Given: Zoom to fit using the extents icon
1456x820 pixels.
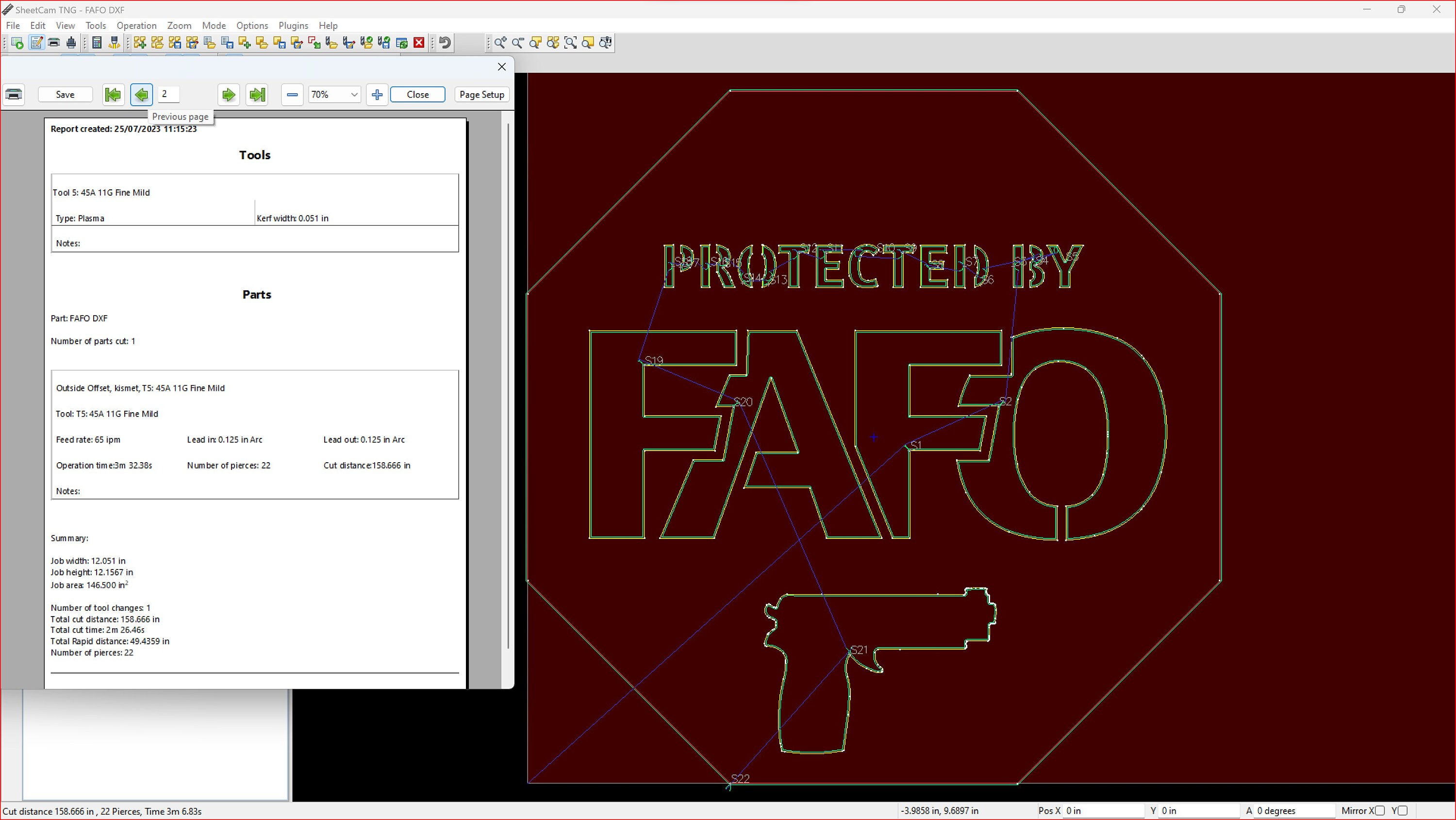Looking at the screenshot, I should point(570,42).
